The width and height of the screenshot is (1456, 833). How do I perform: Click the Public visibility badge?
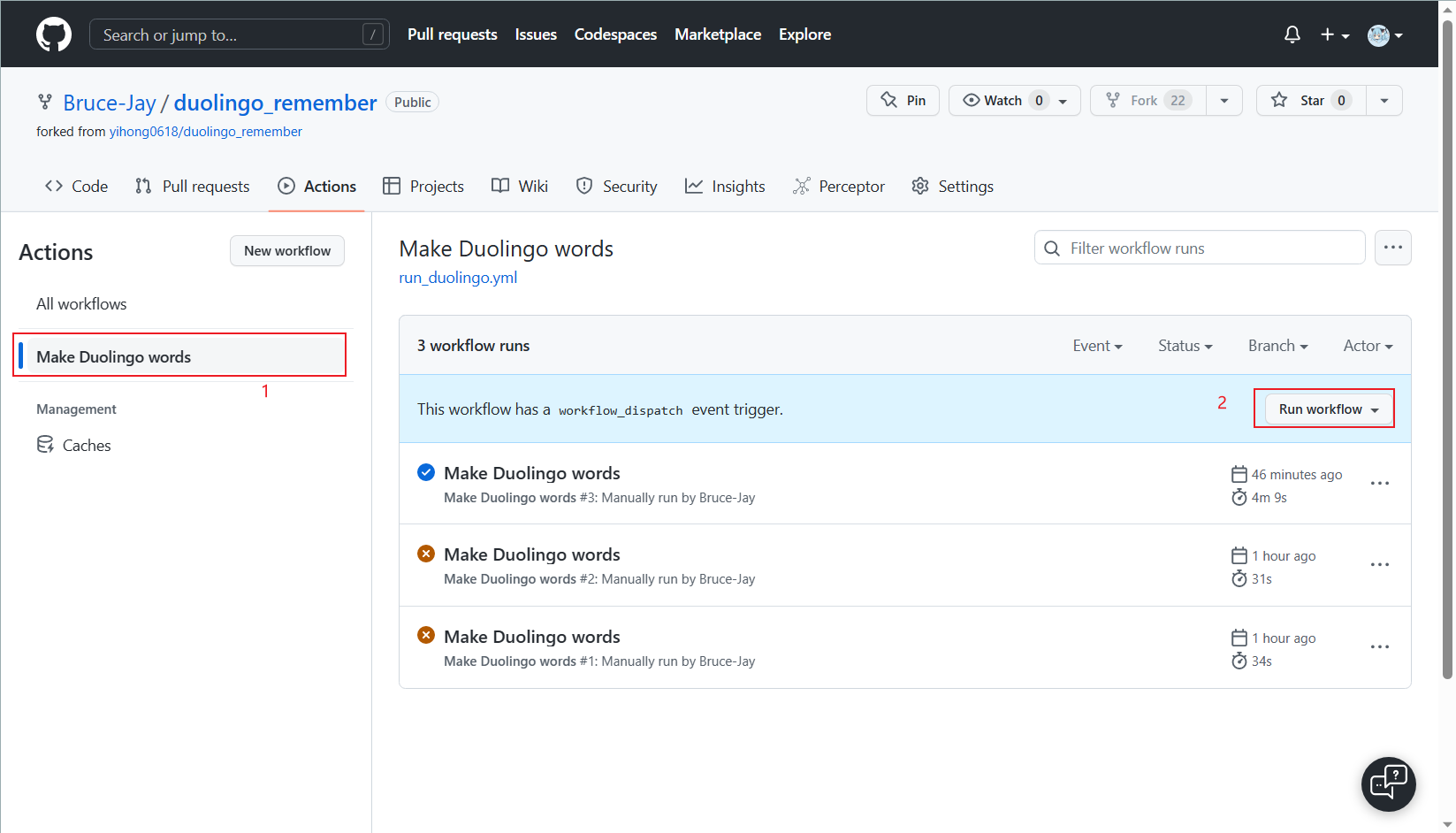pos(413,103)
